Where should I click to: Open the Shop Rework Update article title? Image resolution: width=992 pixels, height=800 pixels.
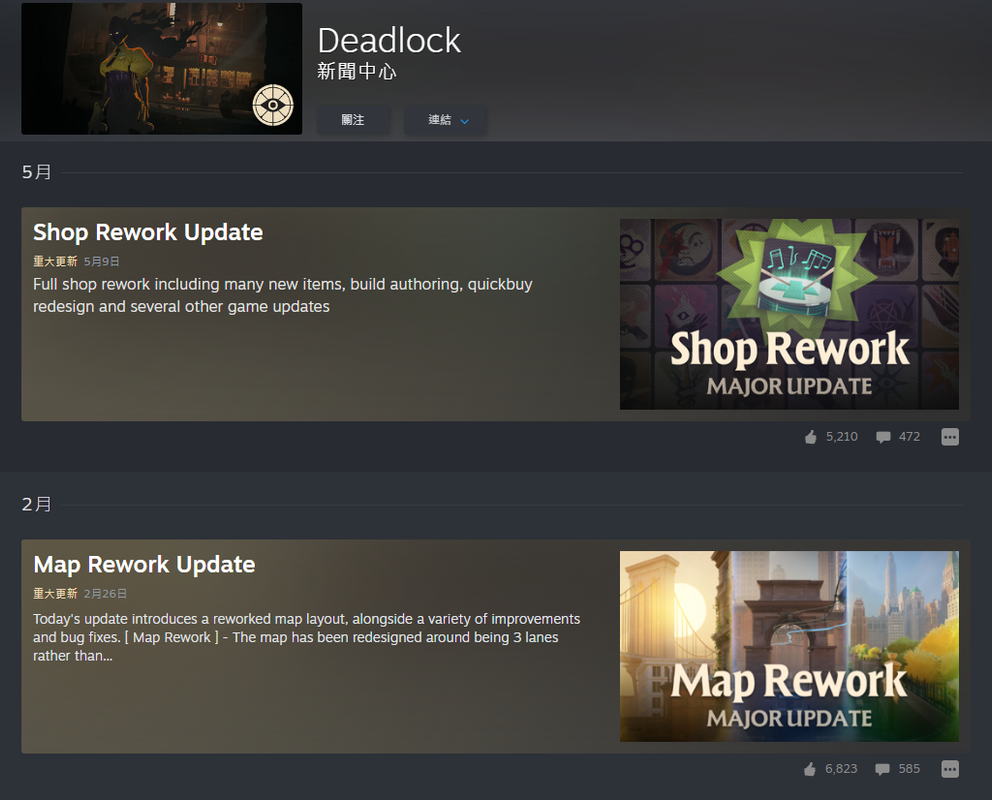[x=148, y=232]
